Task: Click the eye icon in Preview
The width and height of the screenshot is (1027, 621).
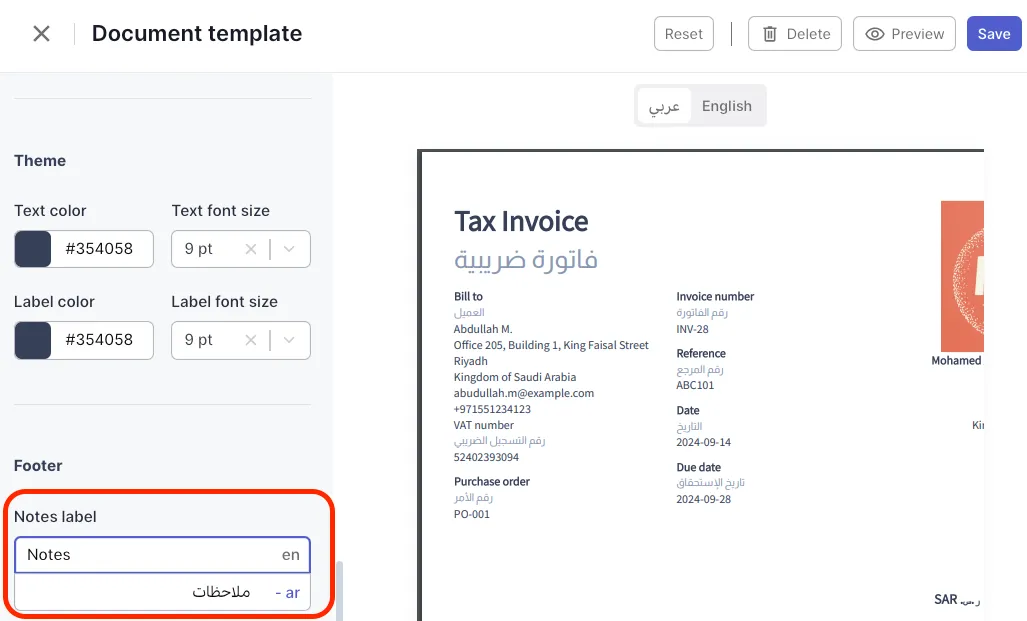Action: tap(875, 34)
